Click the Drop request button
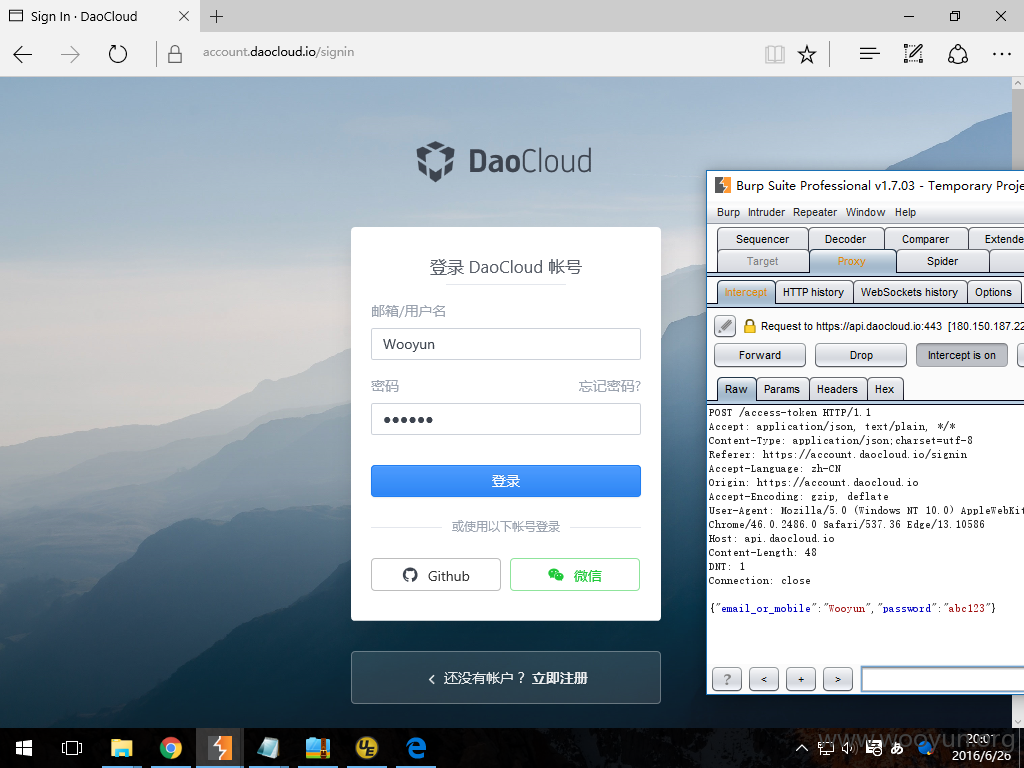The image size is (1024, 768). 861,355
